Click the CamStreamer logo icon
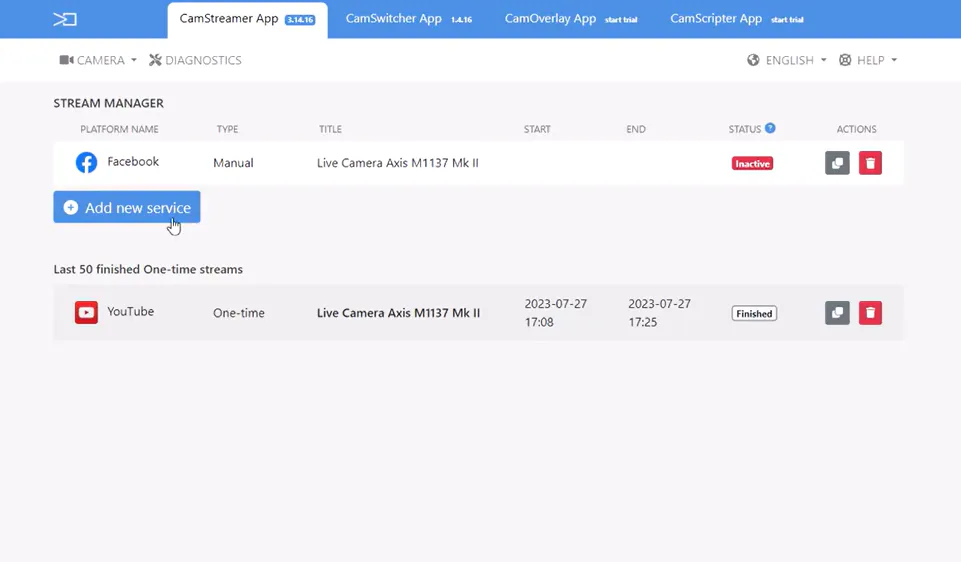The image size is (961, 562). (65, 20)
